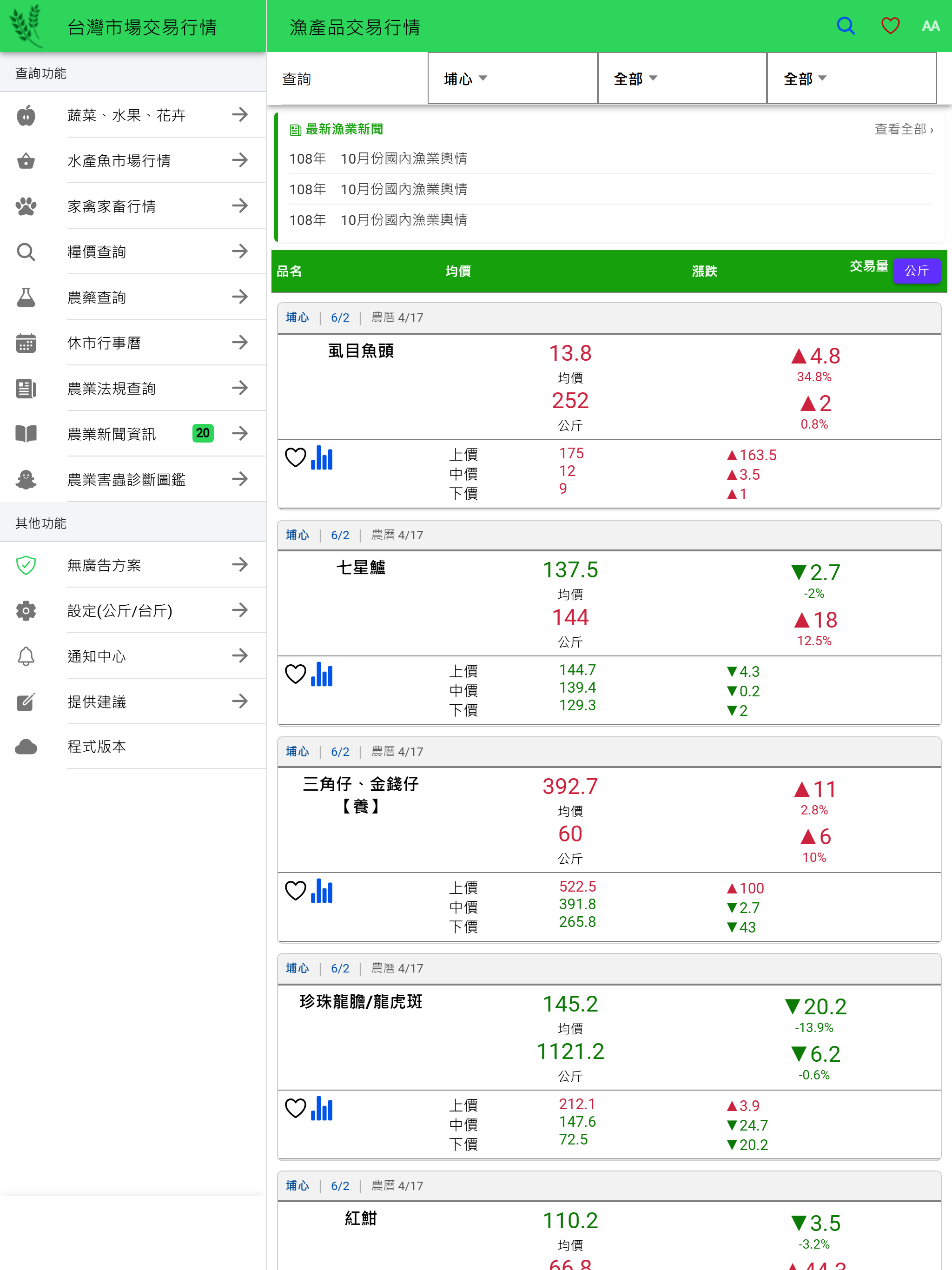
Task: Favorite 珍珠龍膽/龍虎斑 with its heart outline
Action: [x=296, y=1108]
